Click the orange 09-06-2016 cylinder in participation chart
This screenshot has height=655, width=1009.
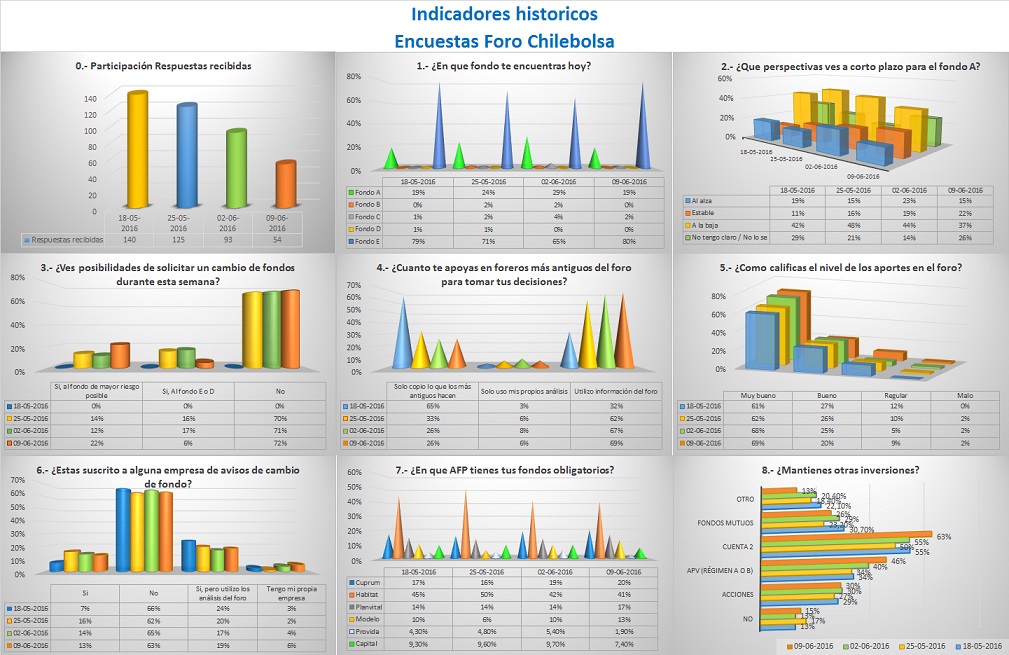285,183
